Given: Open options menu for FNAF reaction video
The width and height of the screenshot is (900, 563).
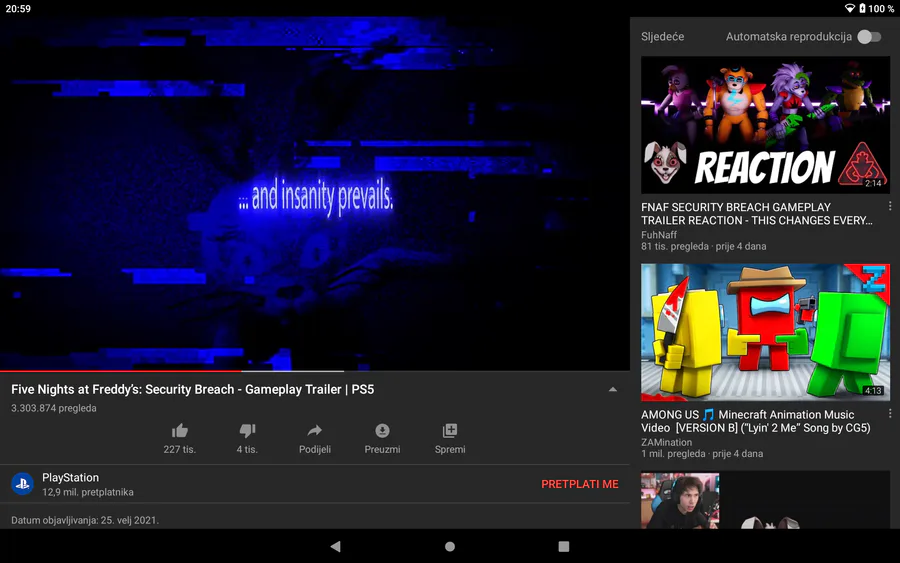Looking at the screenshot, I should (x=890, y=206).
